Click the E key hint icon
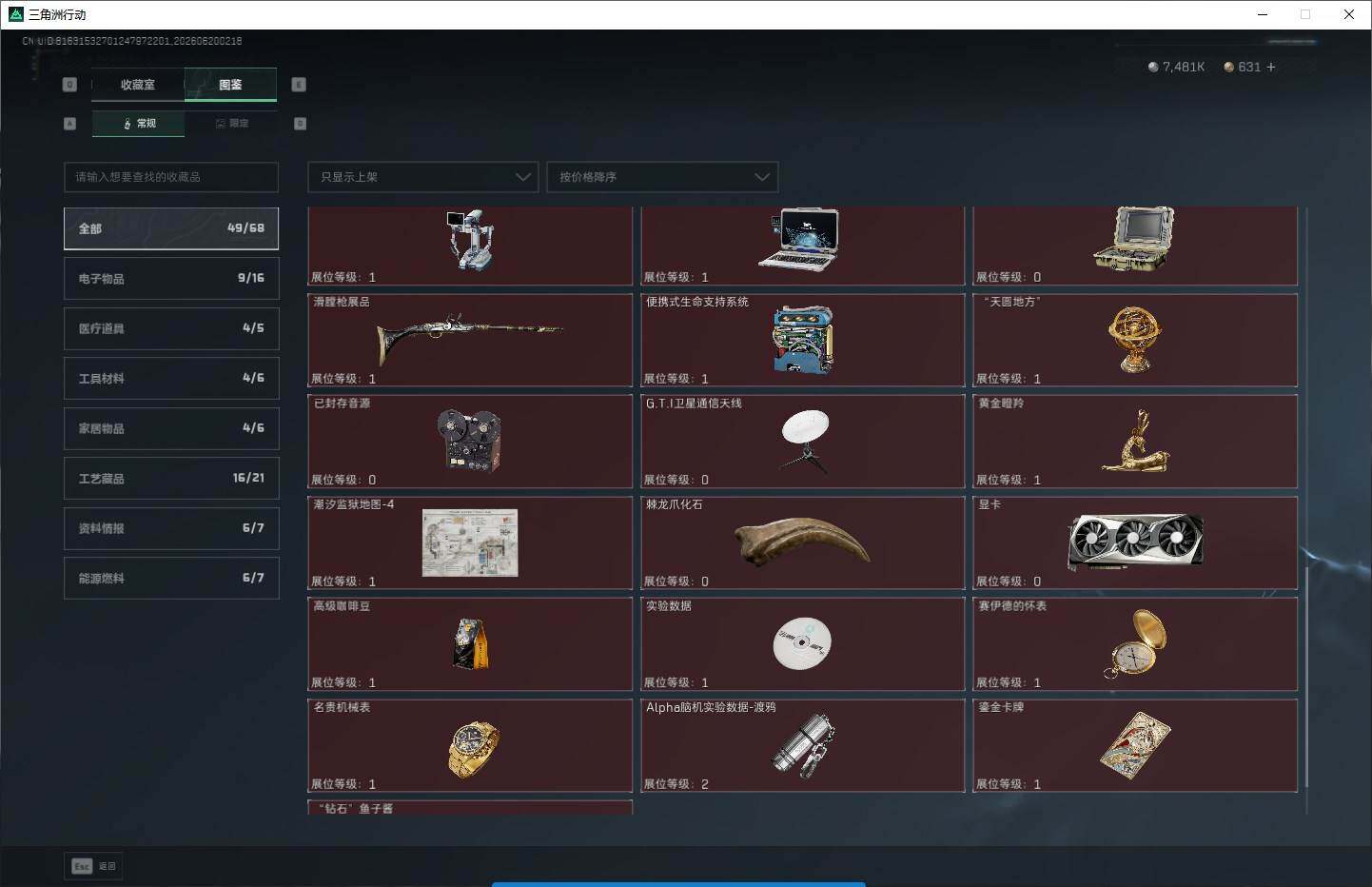This screenshot has height=887, width=1372. [x=299, y=85]
